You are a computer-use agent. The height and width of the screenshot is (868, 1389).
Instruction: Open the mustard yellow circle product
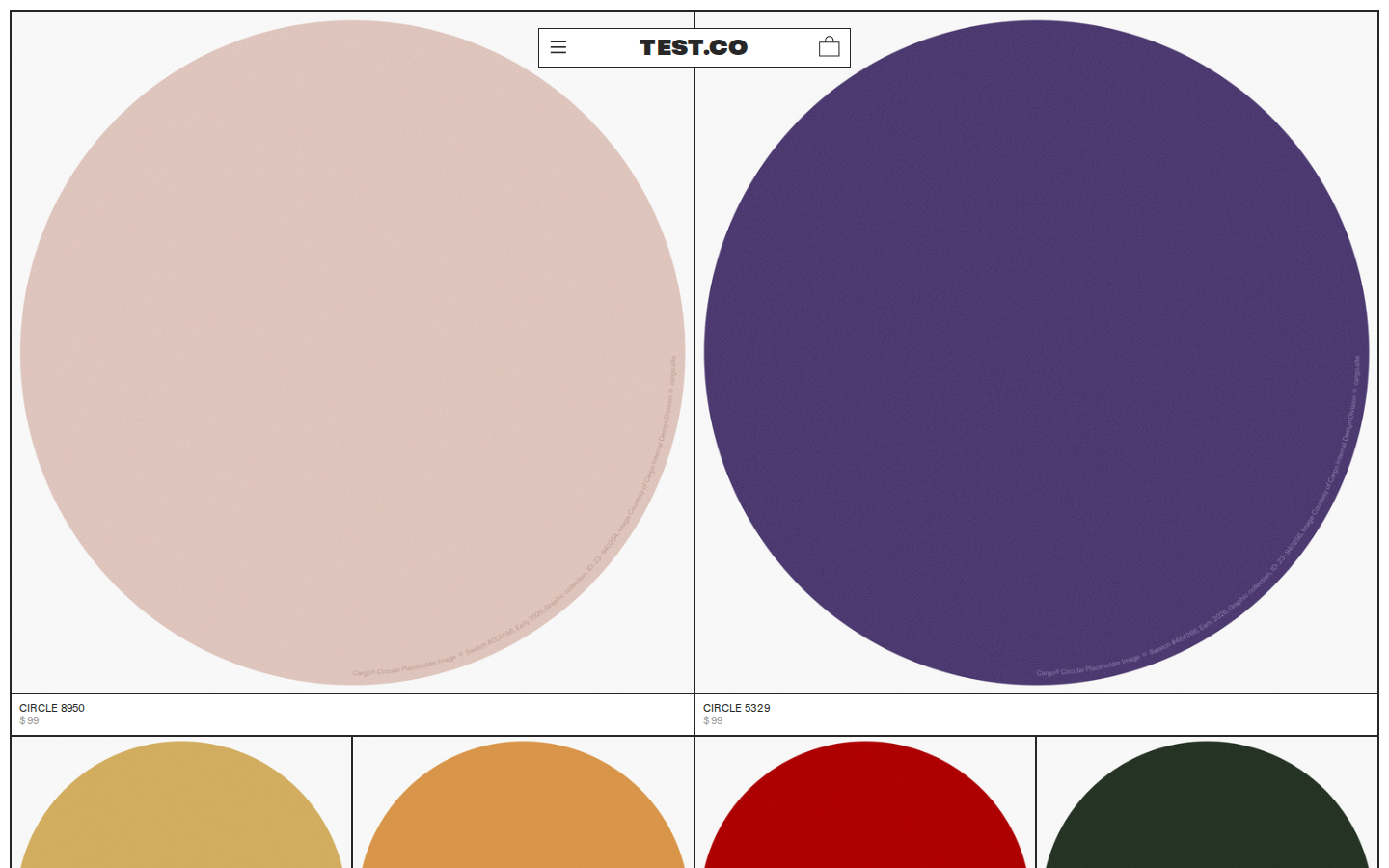(181, 804)
